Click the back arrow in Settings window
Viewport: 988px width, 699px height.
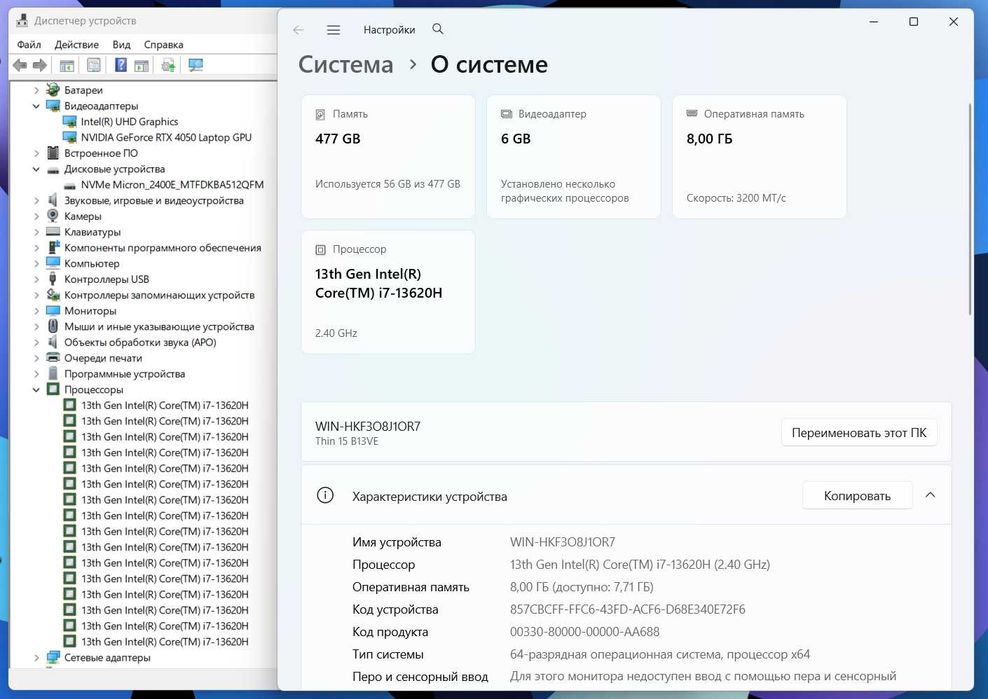pyautogui.click(x=299, y=30)
